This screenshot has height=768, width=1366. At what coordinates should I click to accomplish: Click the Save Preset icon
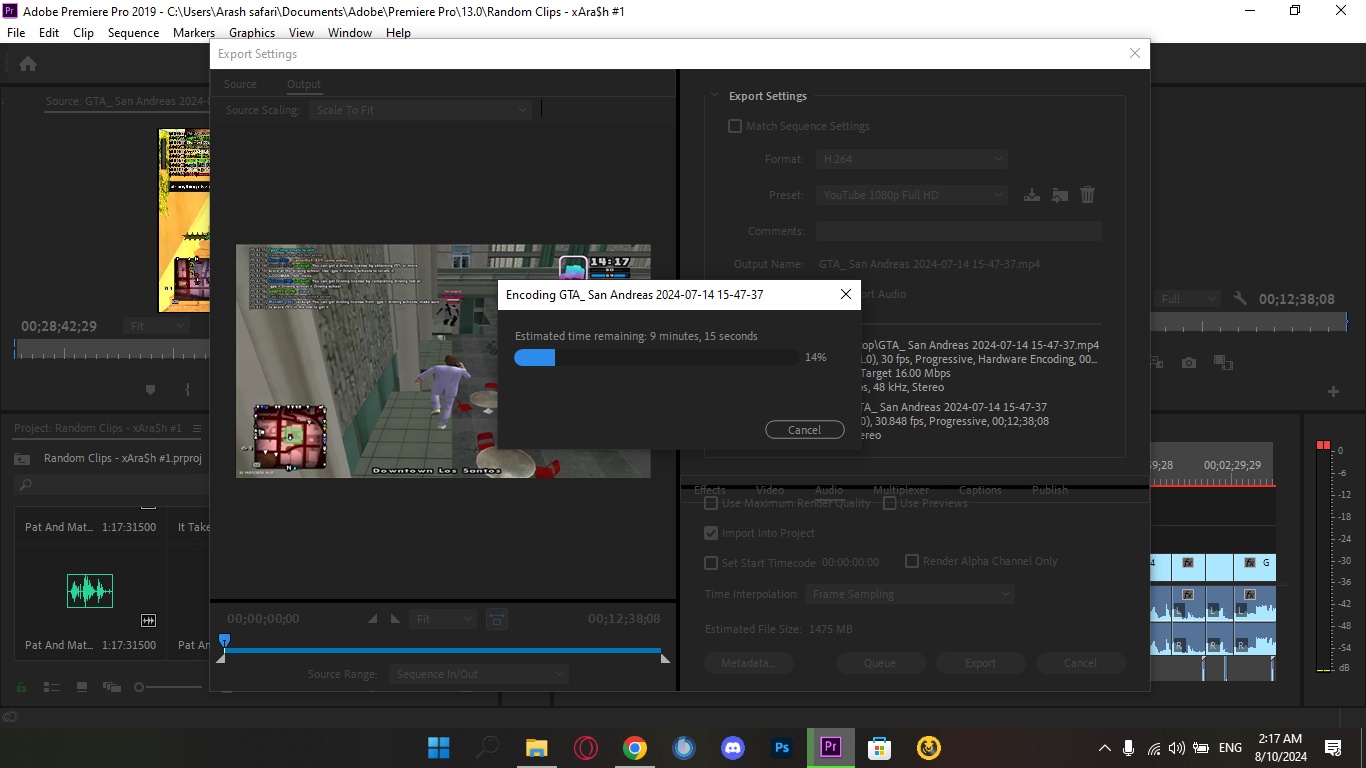[x=1032, y=195]
